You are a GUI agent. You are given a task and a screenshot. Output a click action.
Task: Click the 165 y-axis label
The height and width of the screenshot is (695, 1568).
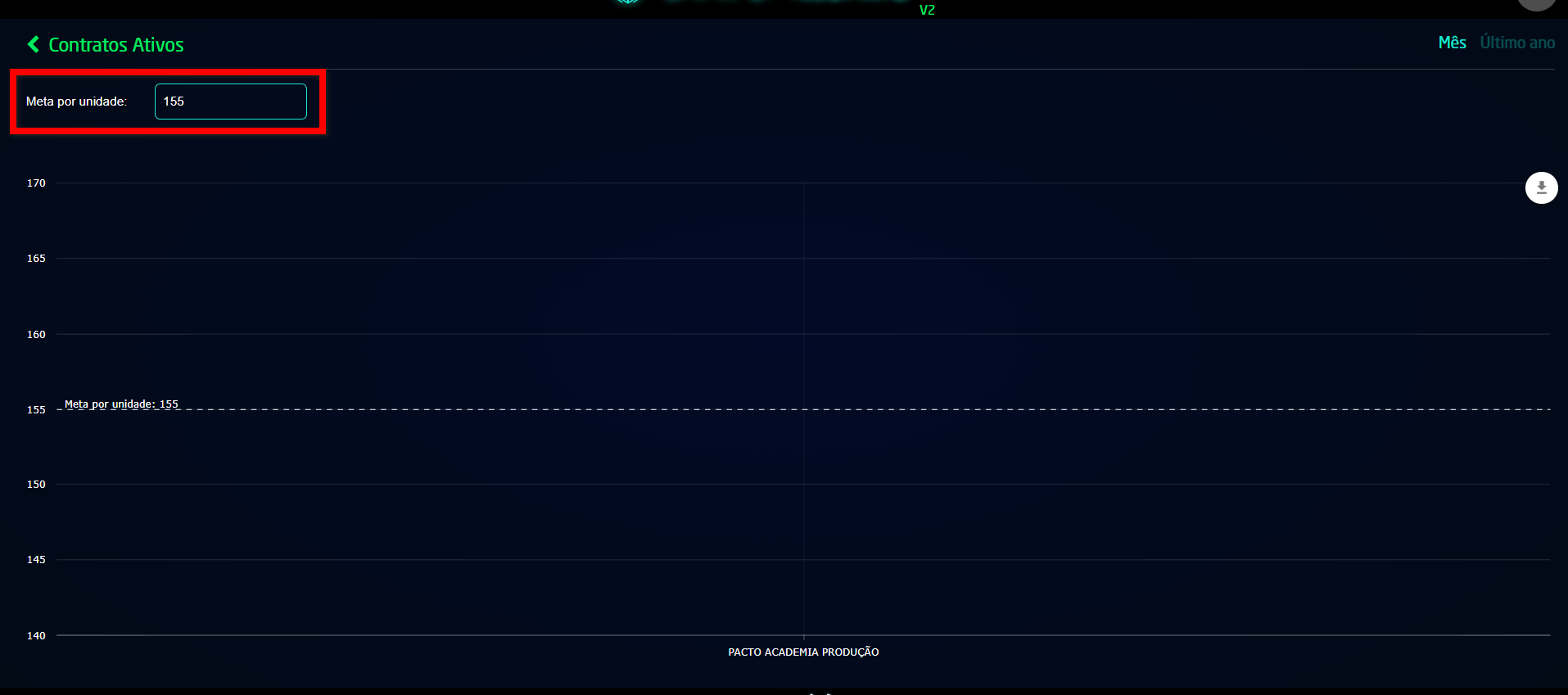pyautogui.click(x=36, y=259)
